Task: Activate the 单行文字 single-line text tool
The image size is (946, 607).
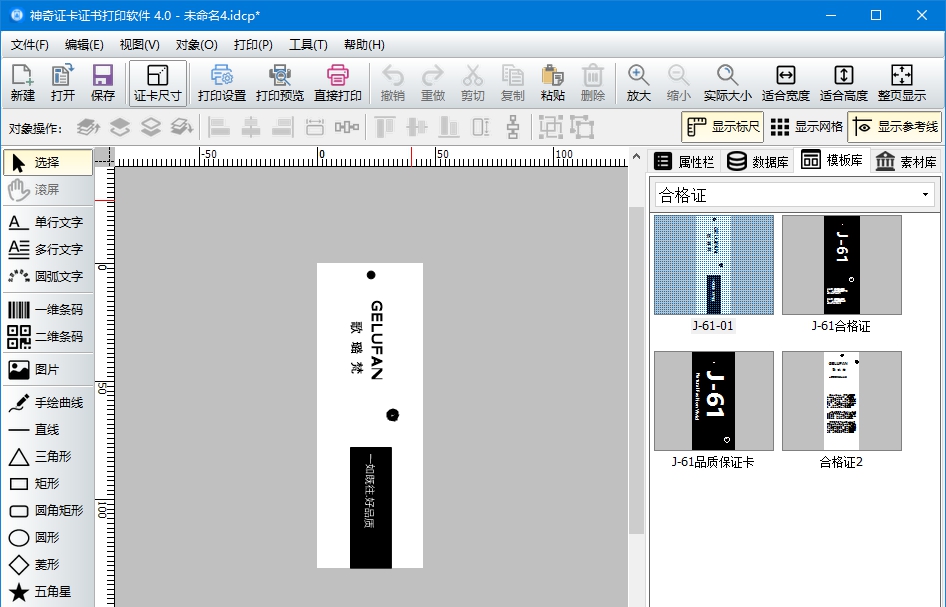Action: click(46, 221)
